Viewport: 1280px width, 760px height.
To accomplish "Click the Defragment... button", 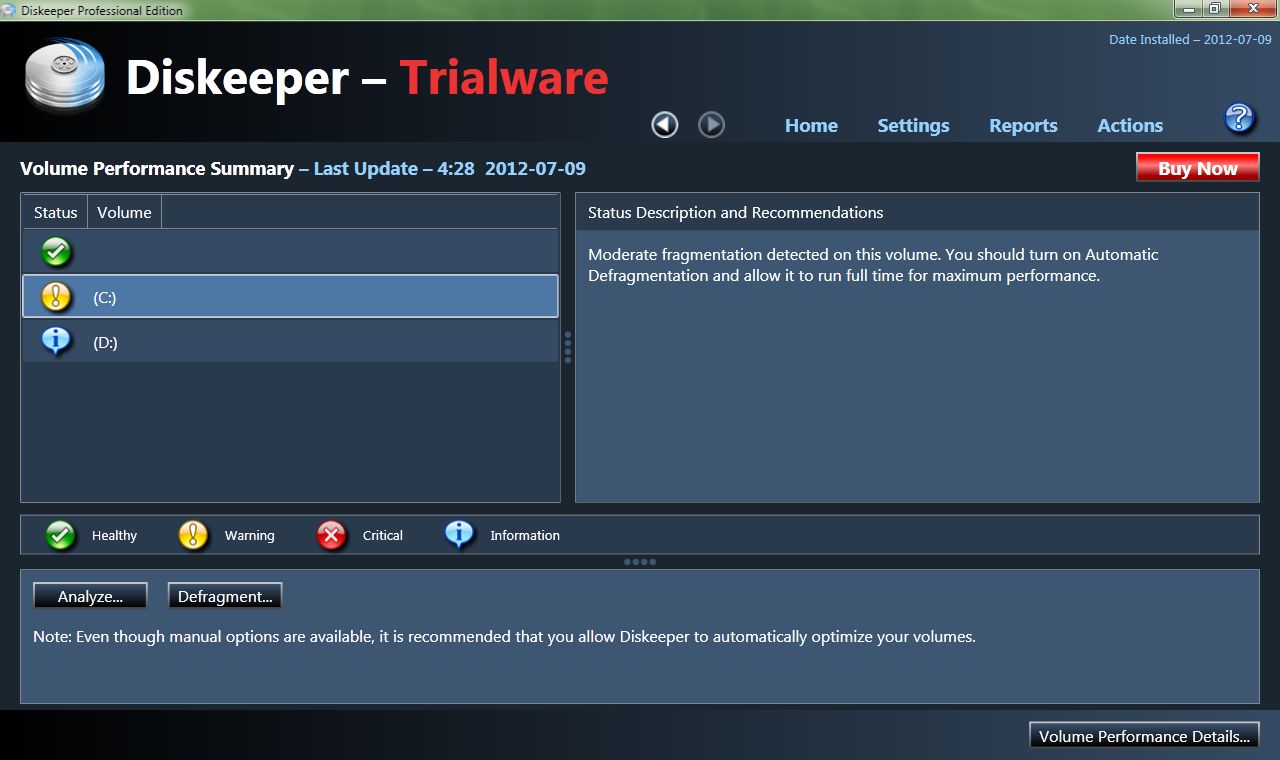I will (225, 596).
